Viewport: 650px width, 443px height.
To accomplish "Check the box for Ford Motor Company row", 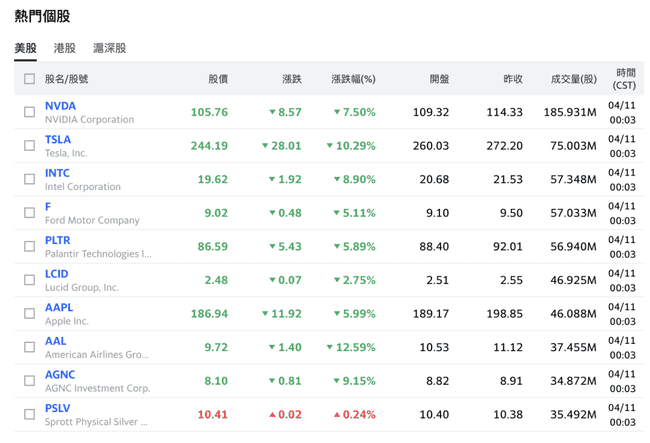I will pos(29,213).
